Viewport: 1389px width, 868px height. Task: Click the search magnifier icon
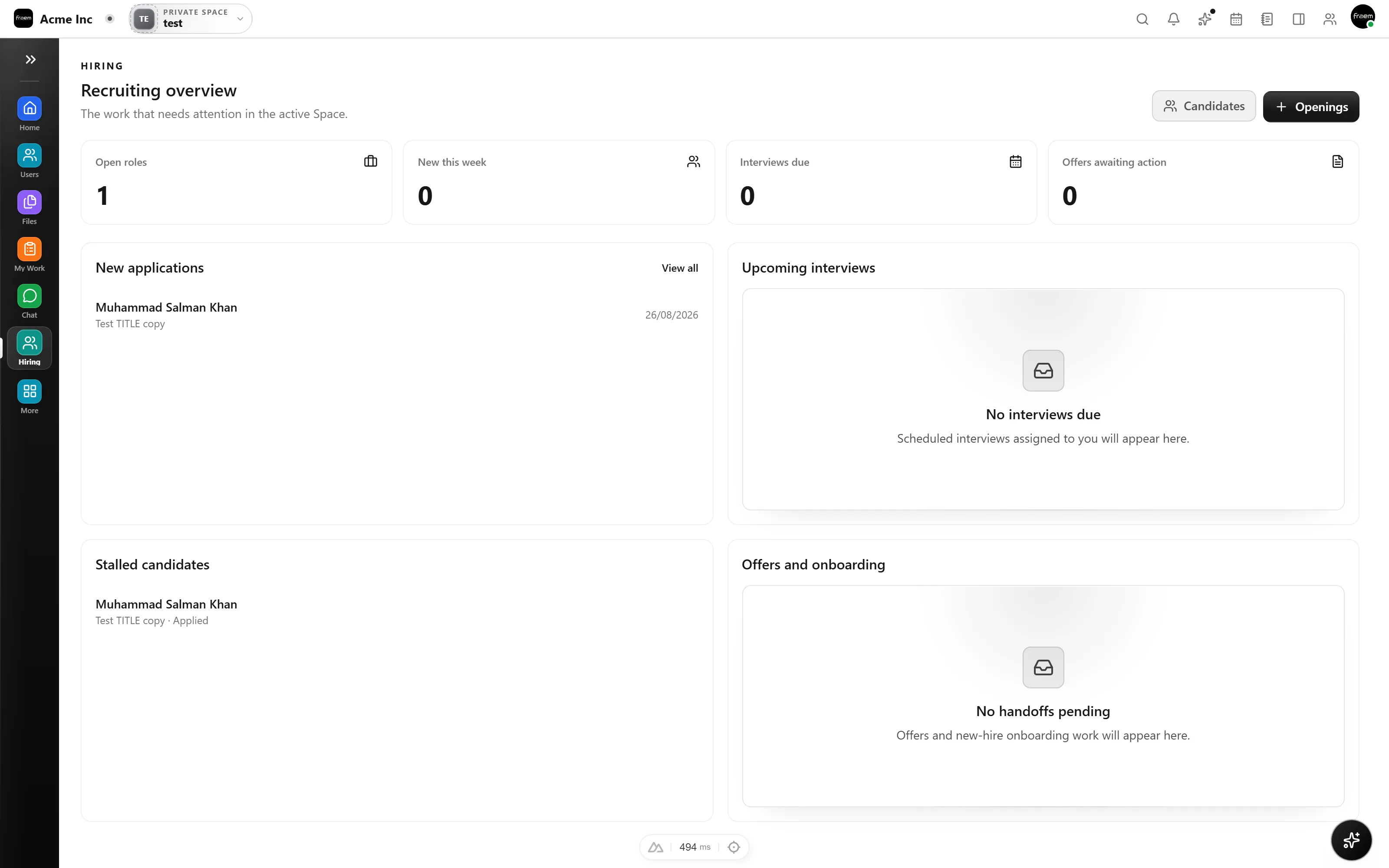pos(1142,19)
